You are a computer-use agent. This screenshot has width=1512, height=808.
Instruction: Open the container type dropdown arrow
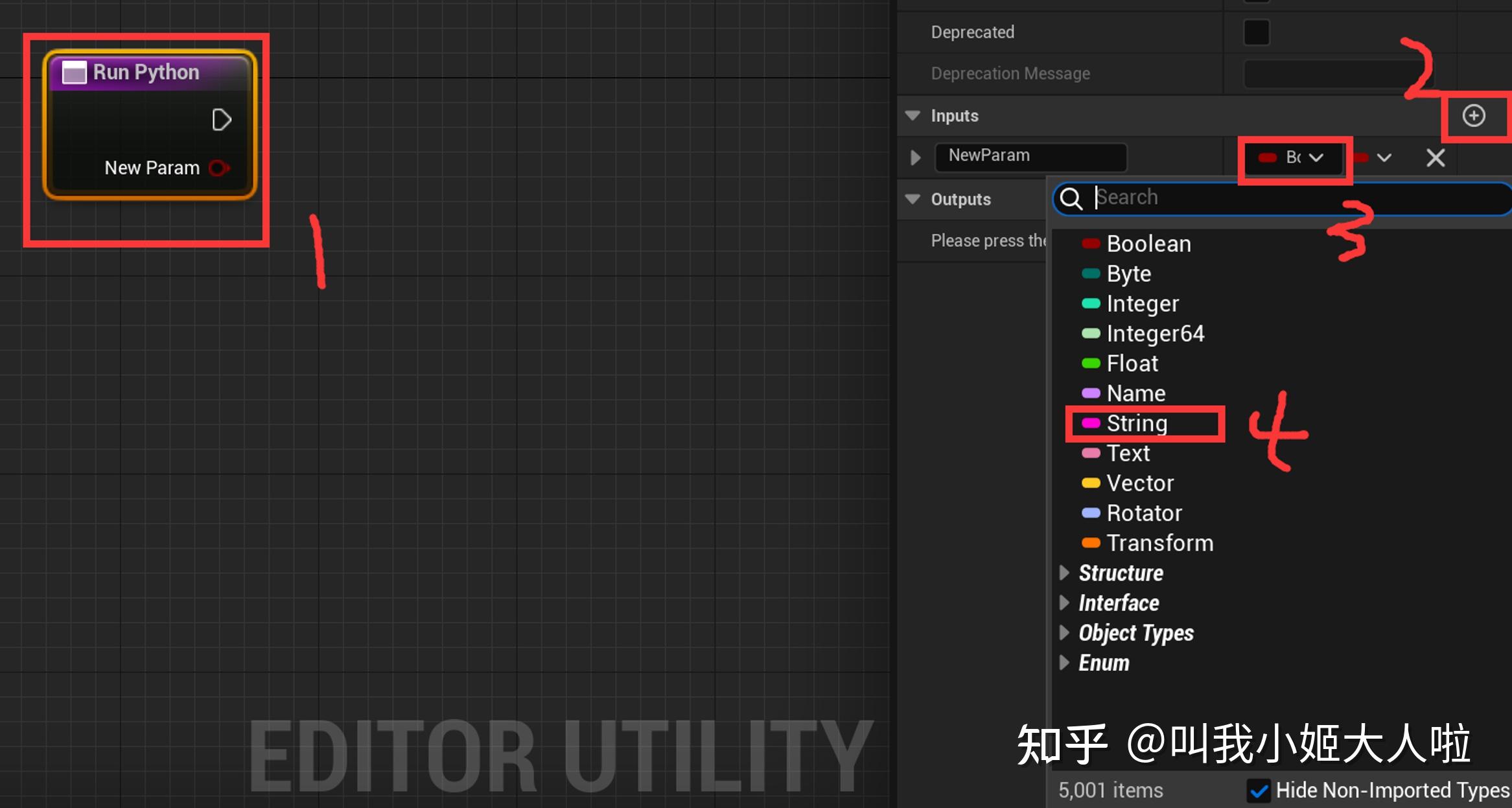coord(1384,157)
